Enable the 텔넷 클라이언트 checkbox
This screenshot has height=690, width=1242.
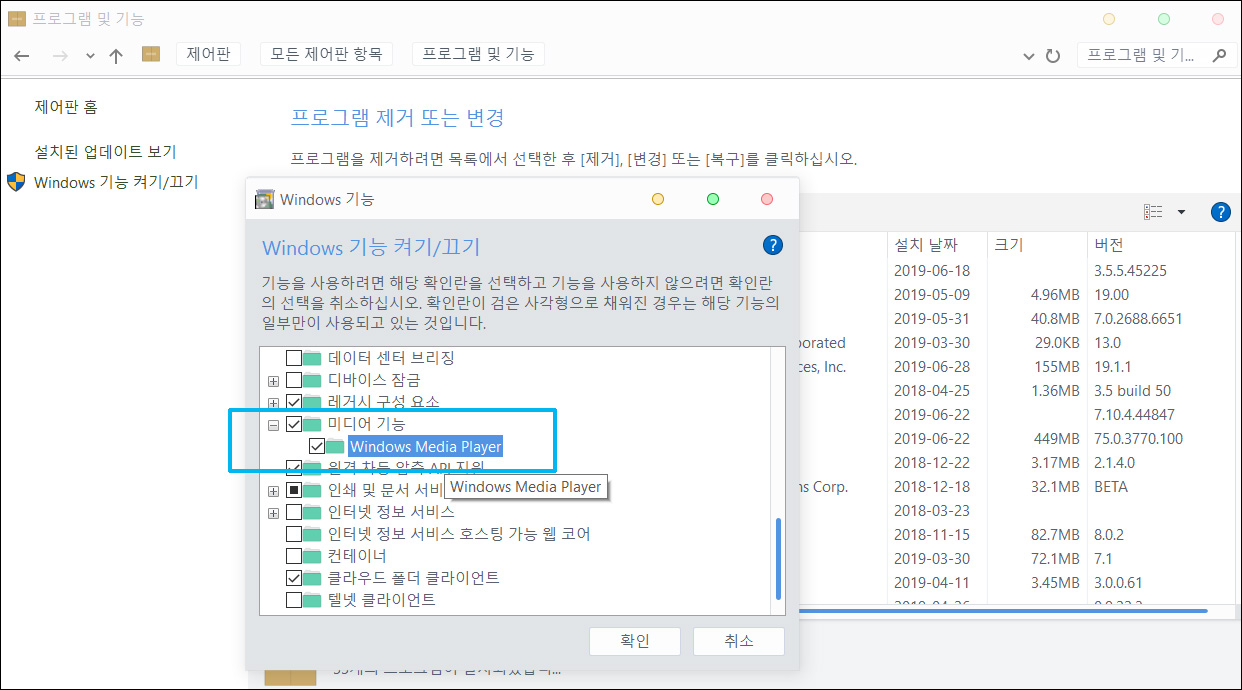coord(294,600)
